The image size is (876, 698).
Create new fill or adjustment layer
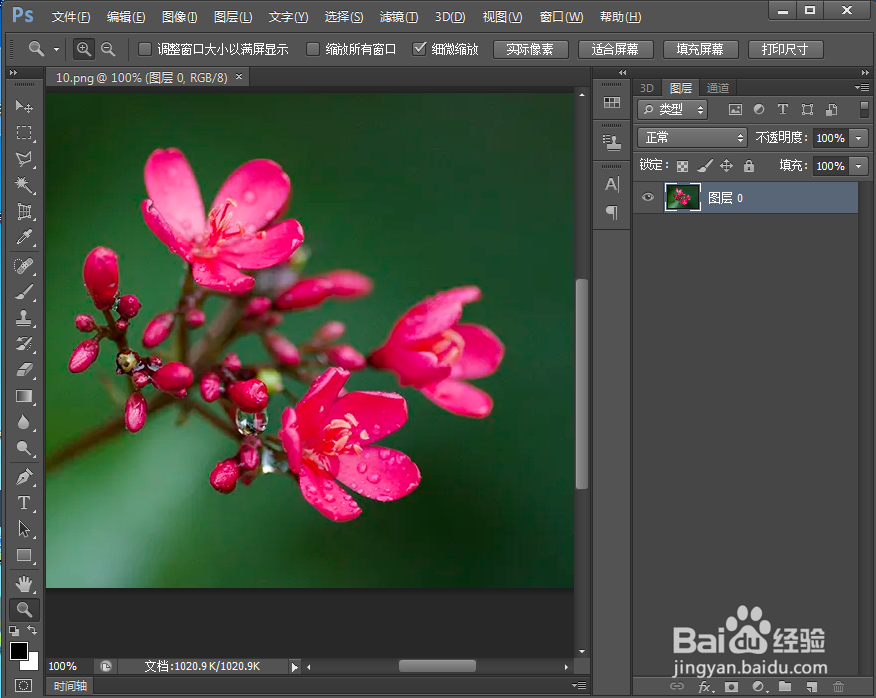click(x=759, y=686)
